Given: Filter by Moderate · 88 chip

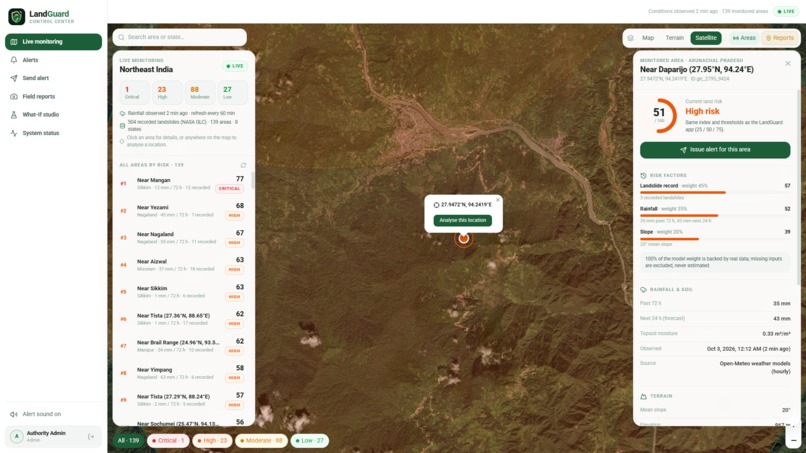Looking at the screenshot, I should (x=261, y=441).
